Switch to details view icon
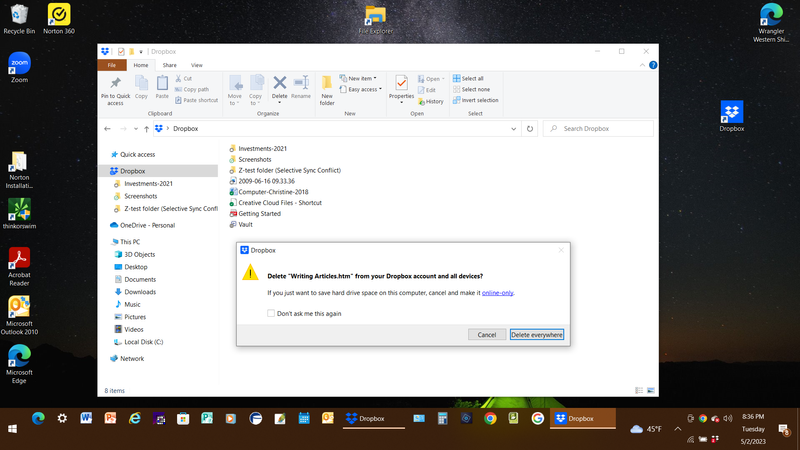The width and height of the screenshot is (800, 450). click(x=639, y=391)
